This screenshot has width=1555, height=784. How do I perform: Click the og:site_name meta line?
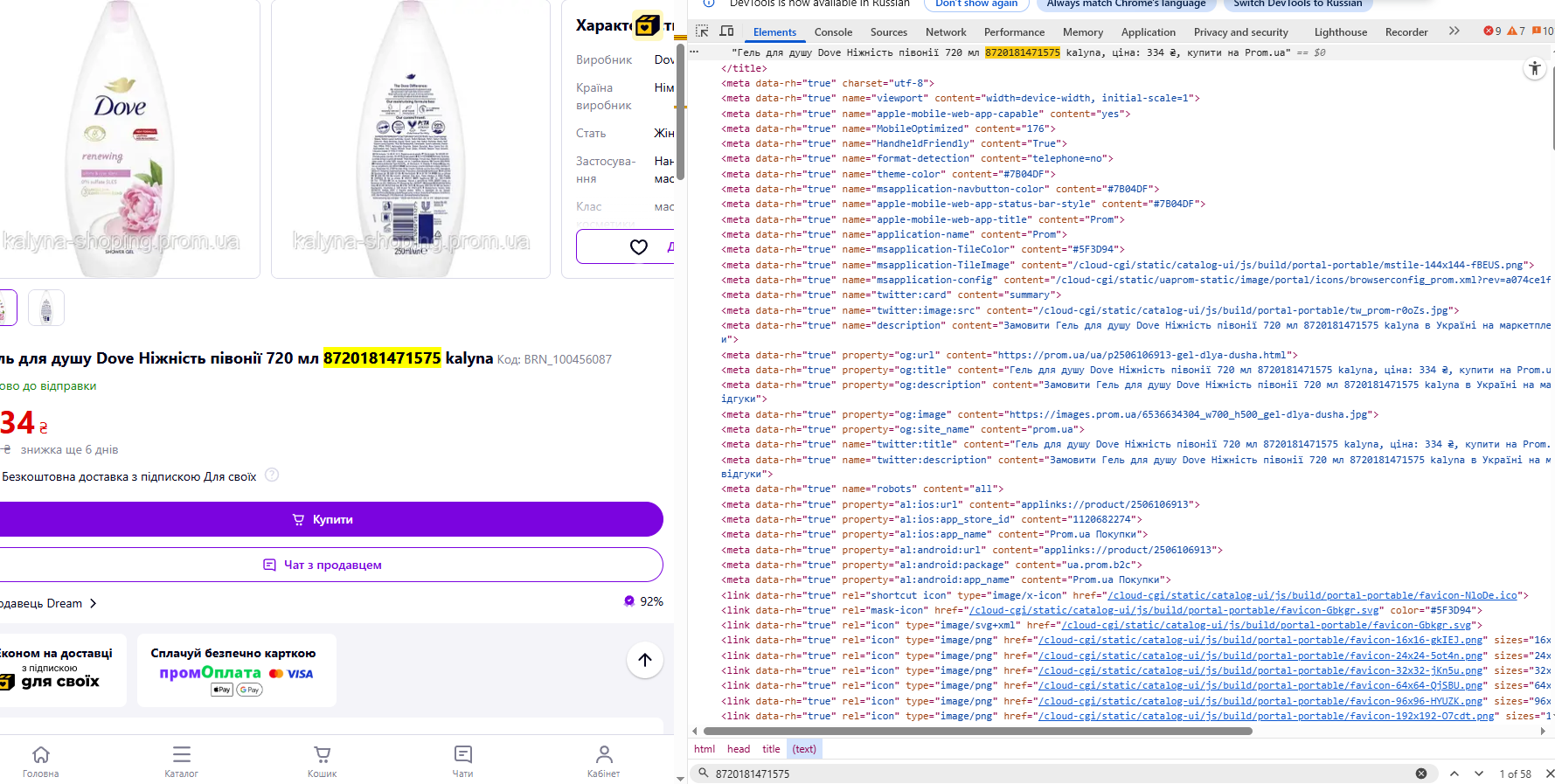click(902, 430)
